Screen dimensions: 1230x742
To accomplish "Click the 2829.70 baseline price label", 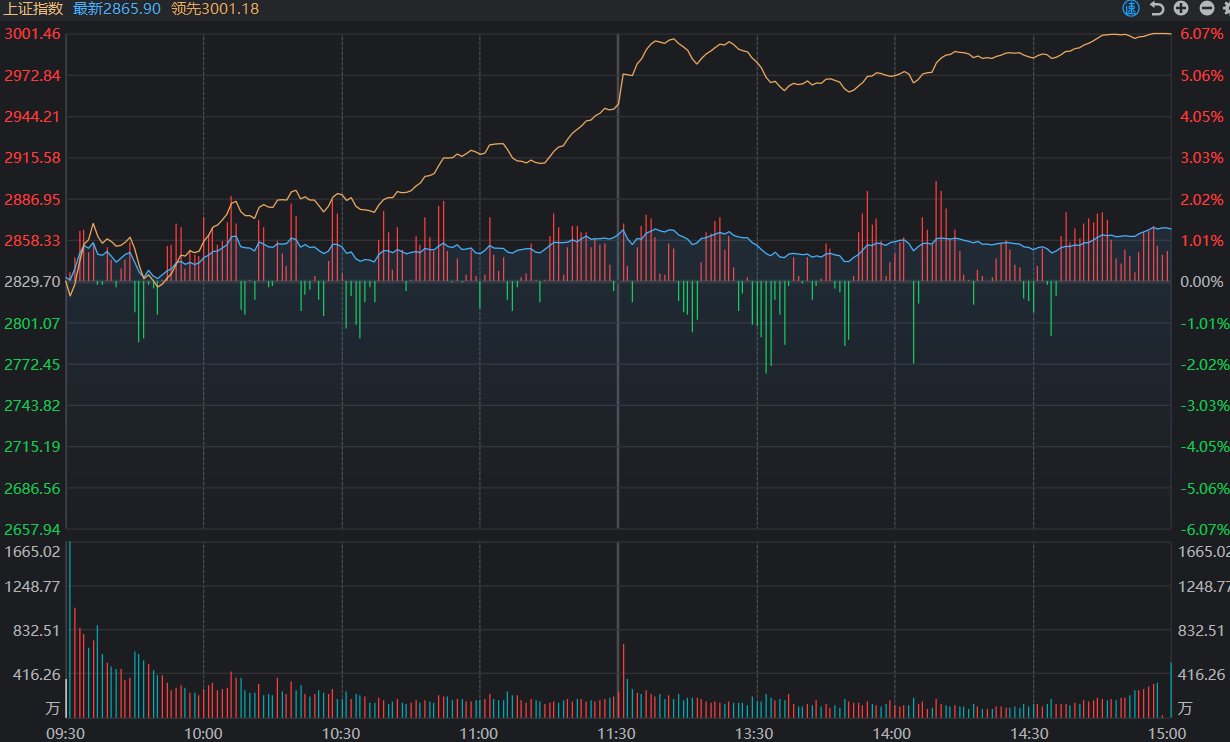I will (33, 282).
